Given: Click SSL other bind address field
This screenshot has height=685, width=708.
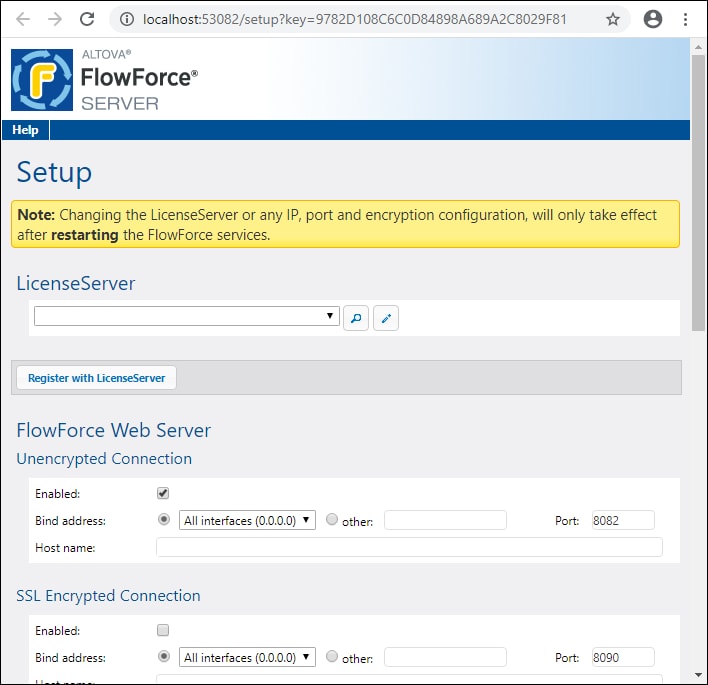Looking at the screenshot, I should point(445,657).
